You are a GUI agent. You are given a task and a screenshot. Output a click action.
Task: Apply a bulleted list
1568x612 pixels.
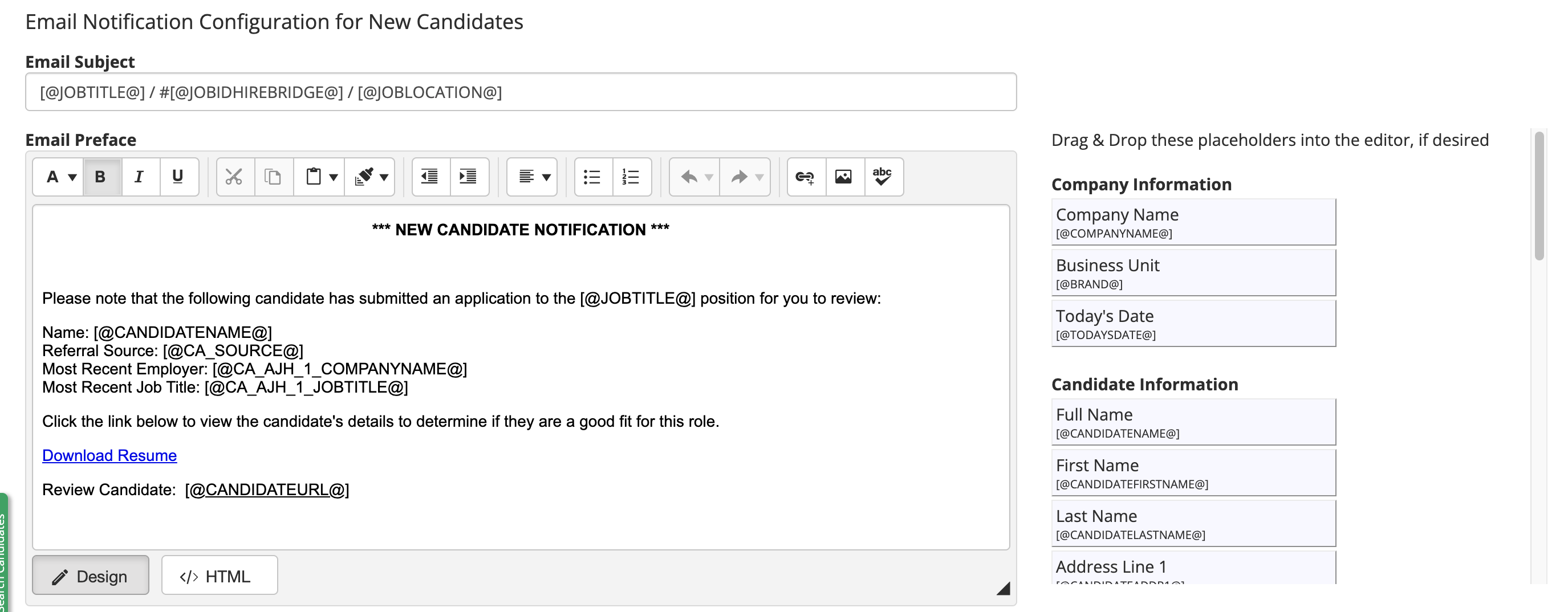(592, 177)
